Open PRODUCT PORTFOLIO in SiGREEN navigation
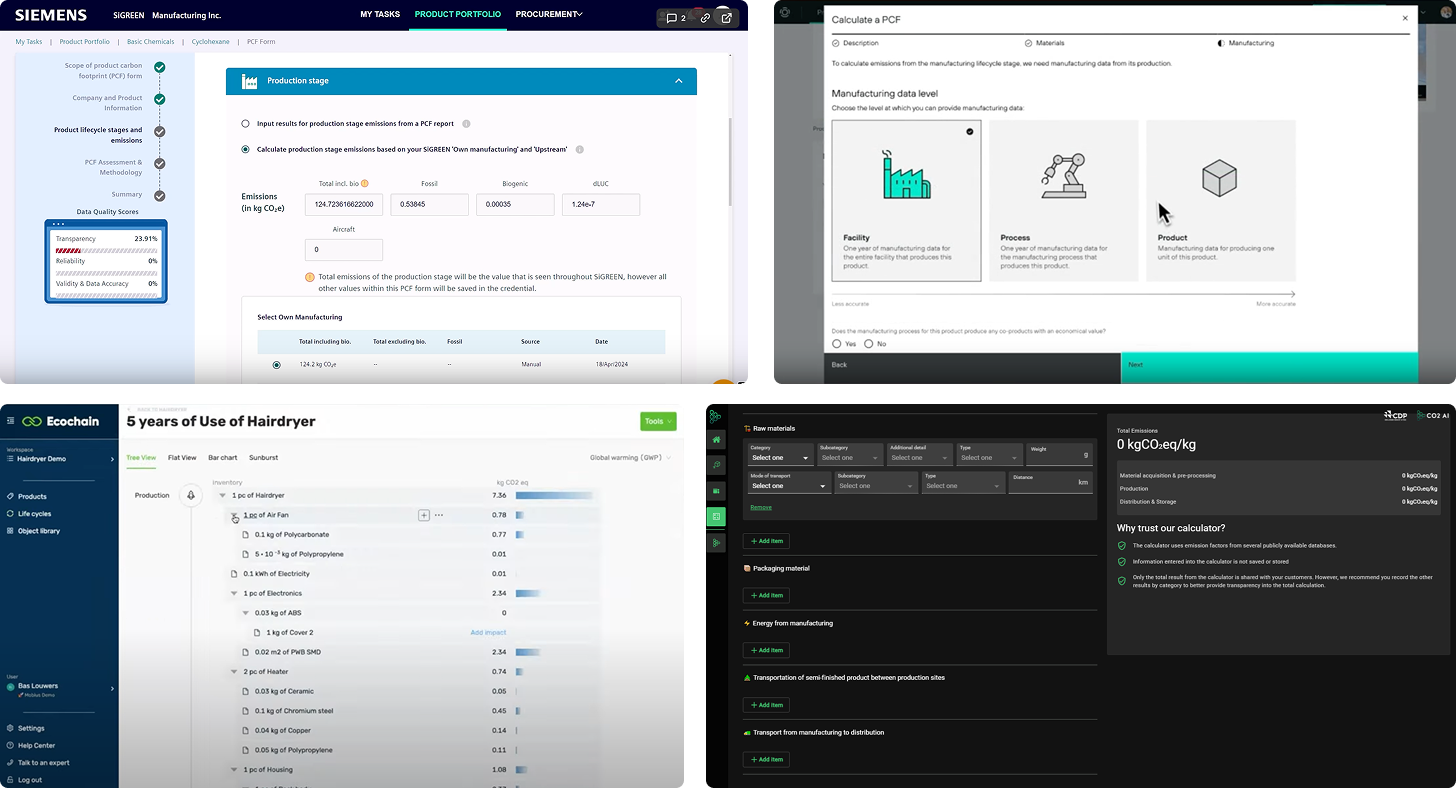The width and height of the screenshot is (1456, 788). 460,15
